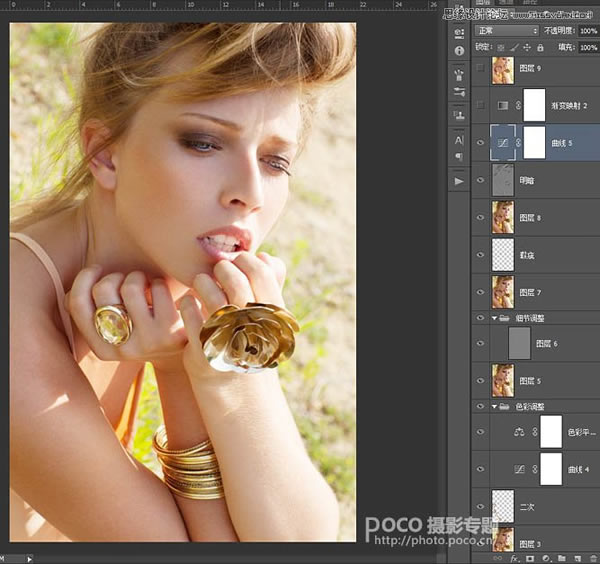600x564 pixels.
Task: Collapse the 细节调整 group
Action: click(494, 318)
